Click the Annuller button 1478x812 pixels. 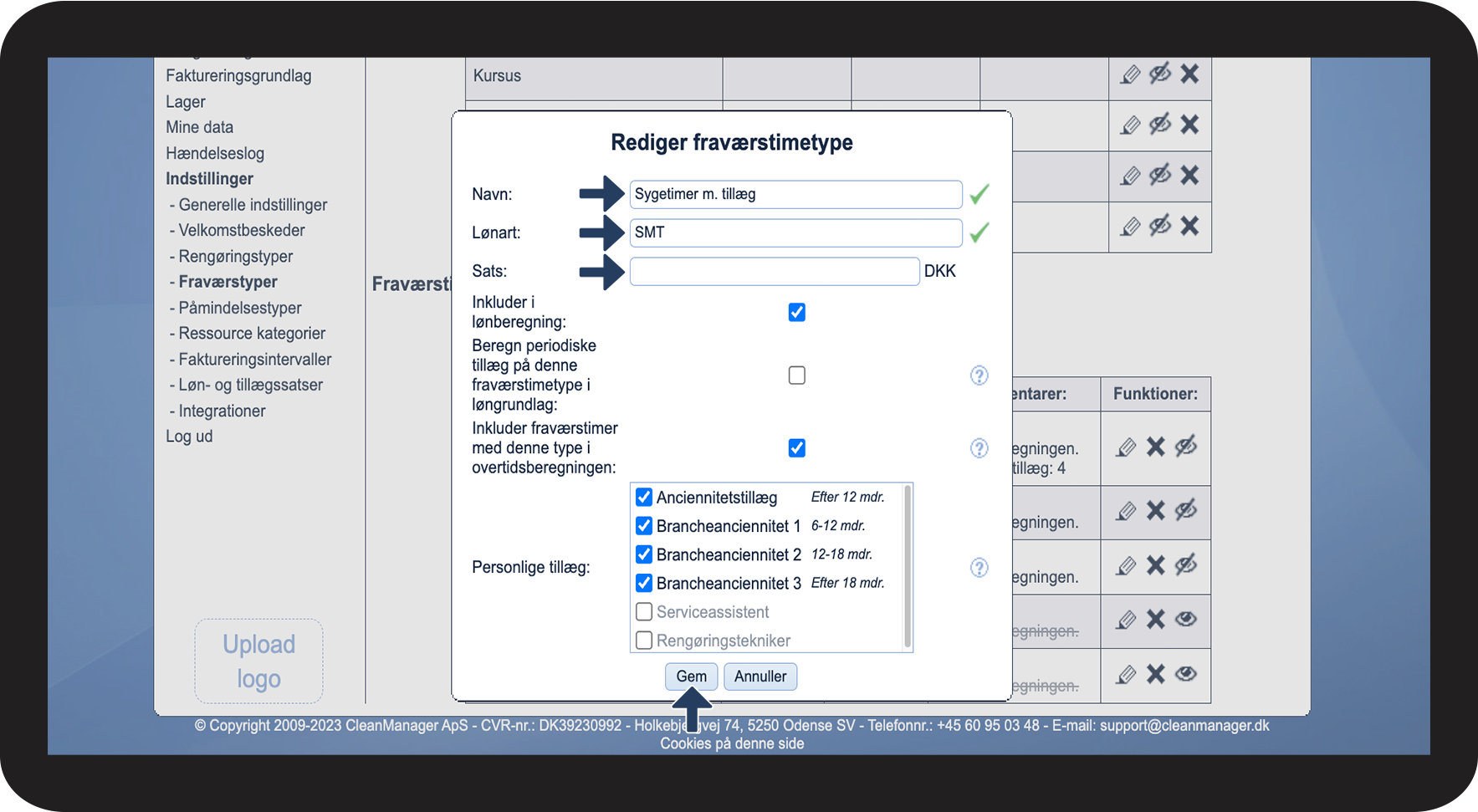click(x=760, y=677)
